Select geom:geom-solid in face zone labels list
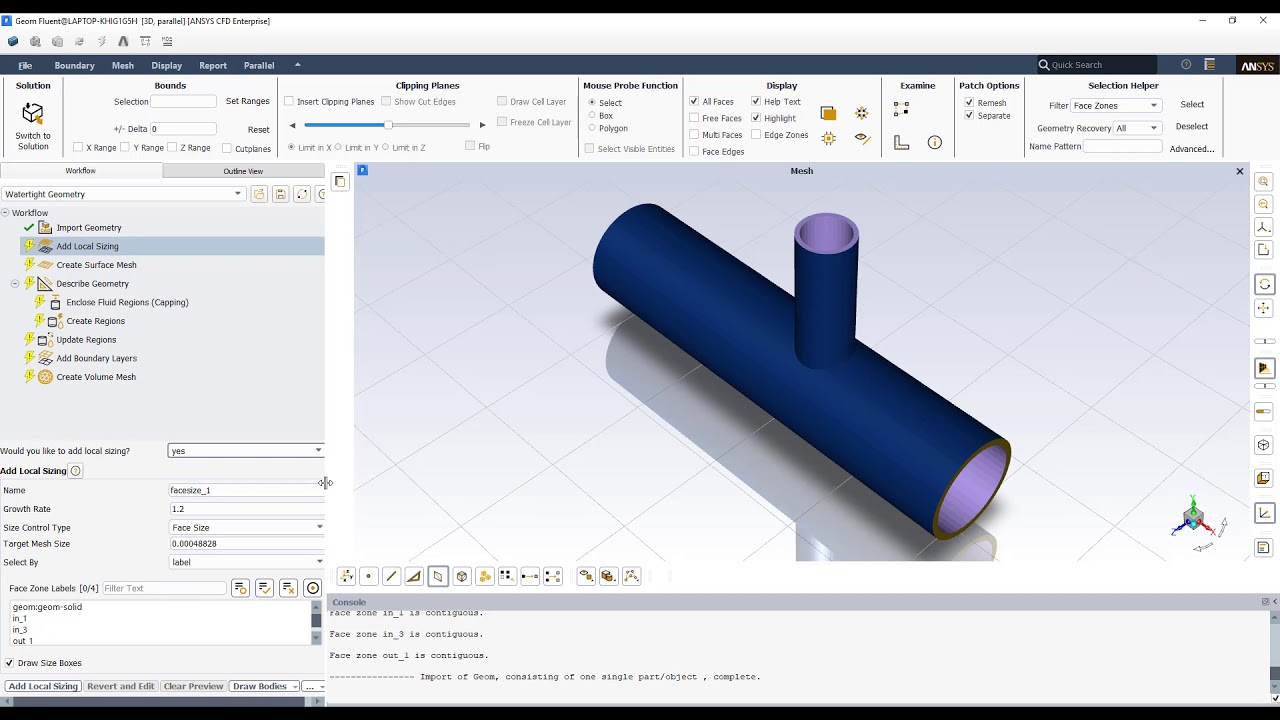The width and height of the screenshot is (1280, 720). [47, 607]
